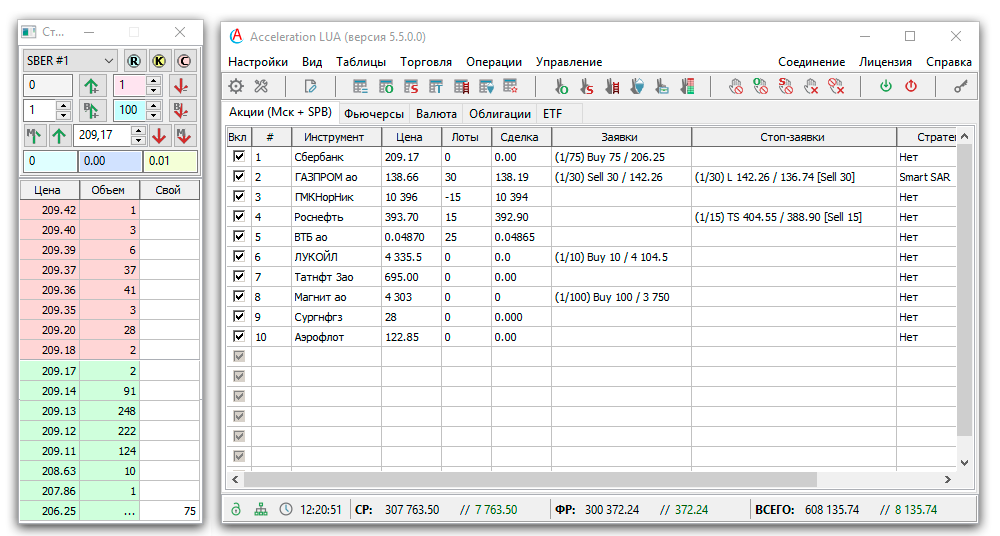This screenshot has width=1000, height=536.
Task: Open the Операции menu
Action: coord(494,62)
